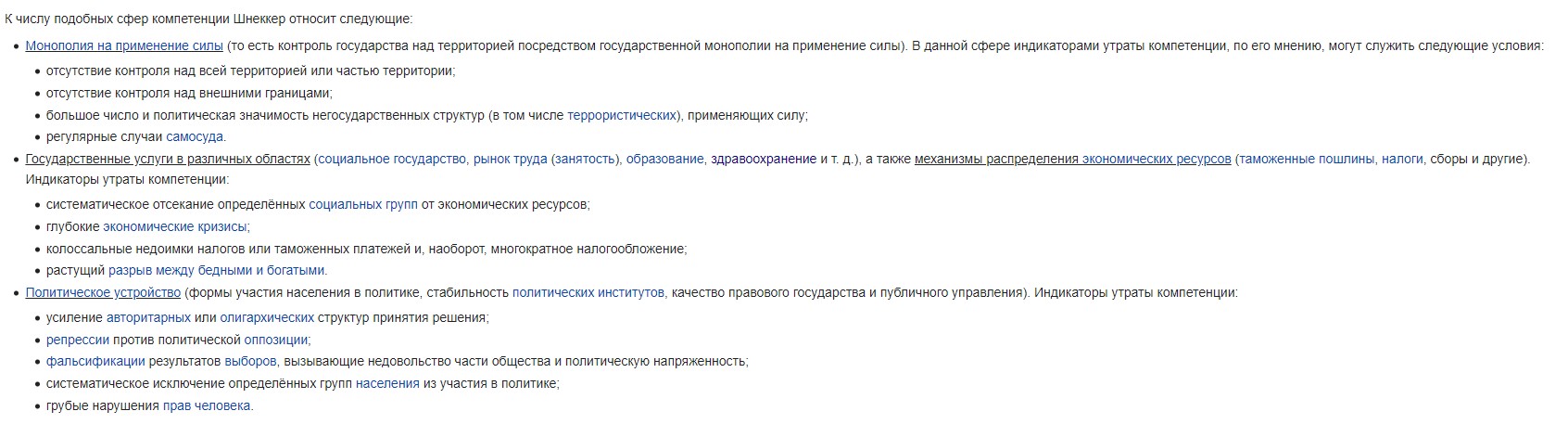Follow the 'здравоохранение' link
Viewport: 1568px width, 424px height.
(764, 159)
